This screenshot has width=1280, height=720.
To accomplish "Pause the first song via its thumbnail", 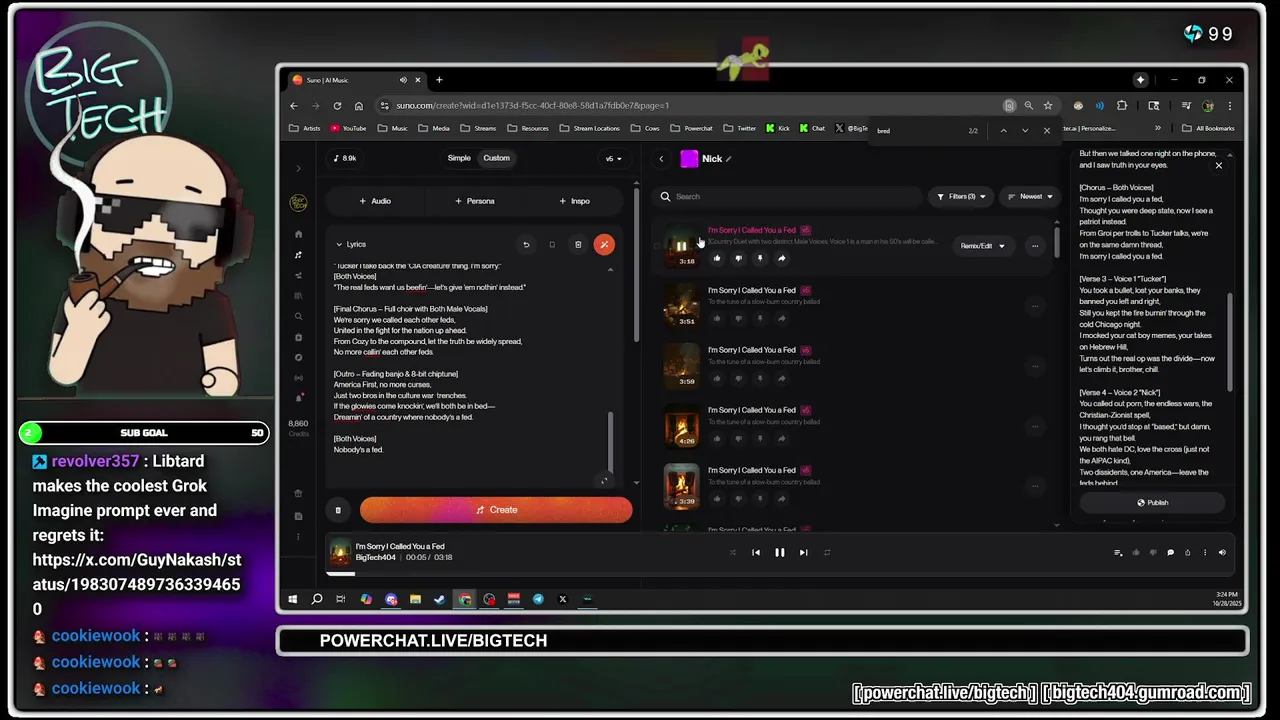I will 681,245.
